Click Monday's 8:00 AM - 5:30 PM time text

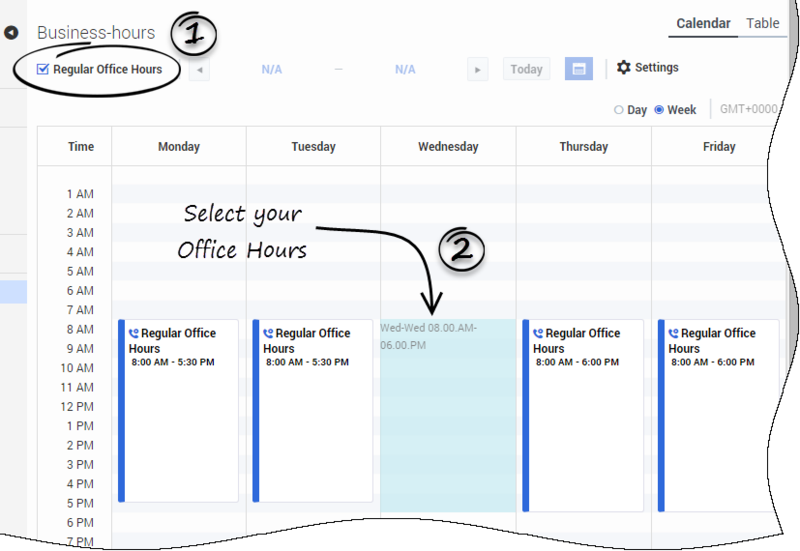pyautogui.click(x=172, y=362)
